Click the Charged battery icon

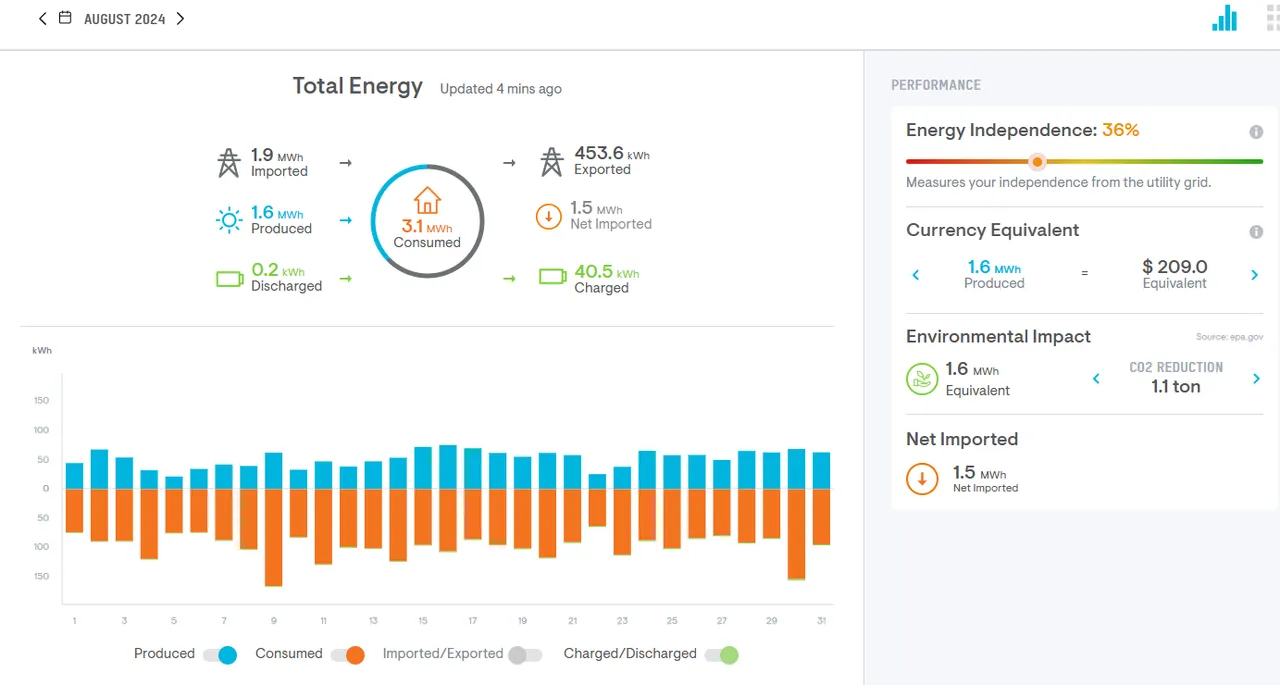(553, 276)
